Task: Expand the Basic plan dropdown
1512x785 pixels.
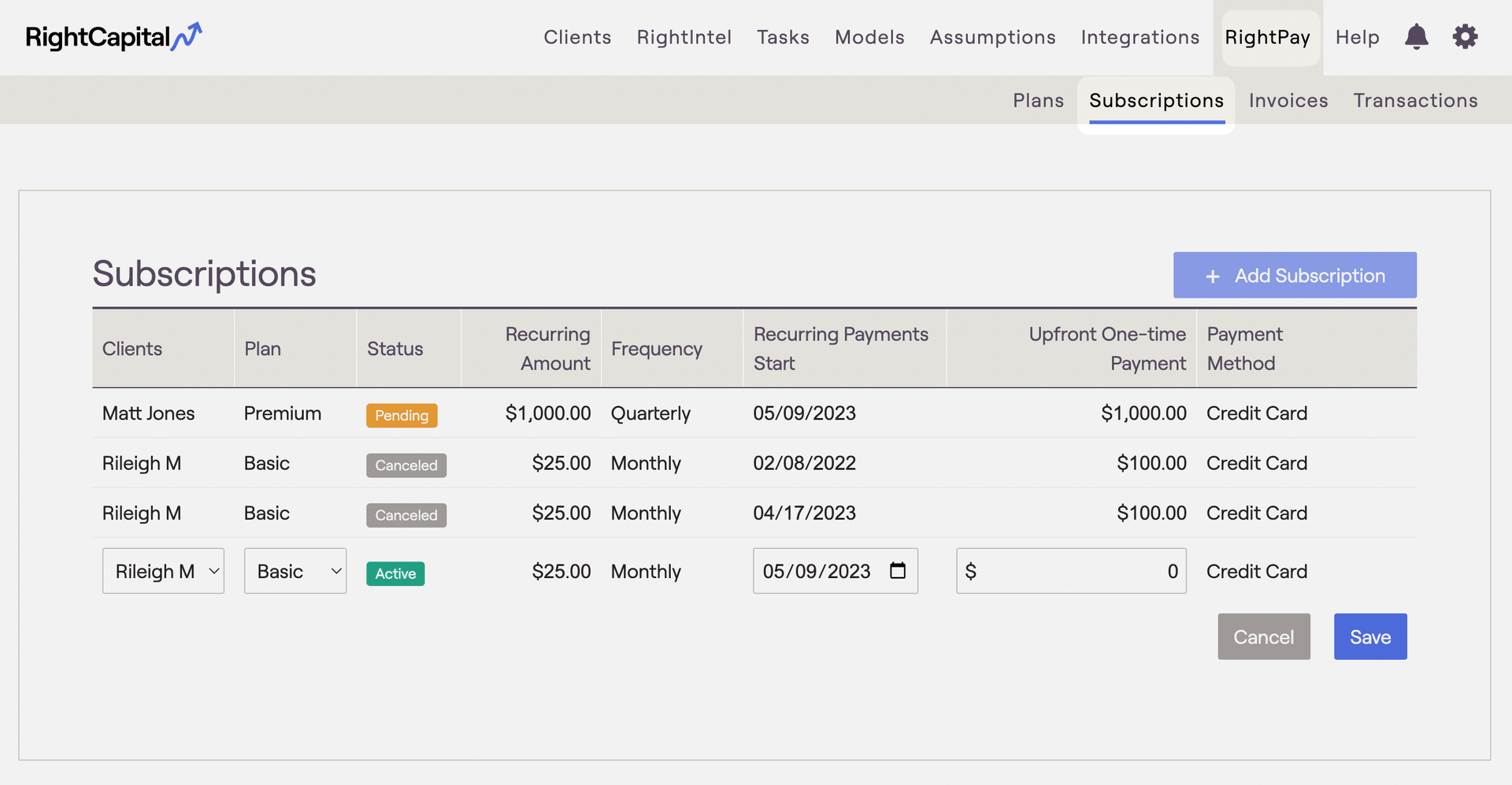Action: coord(295,571)
